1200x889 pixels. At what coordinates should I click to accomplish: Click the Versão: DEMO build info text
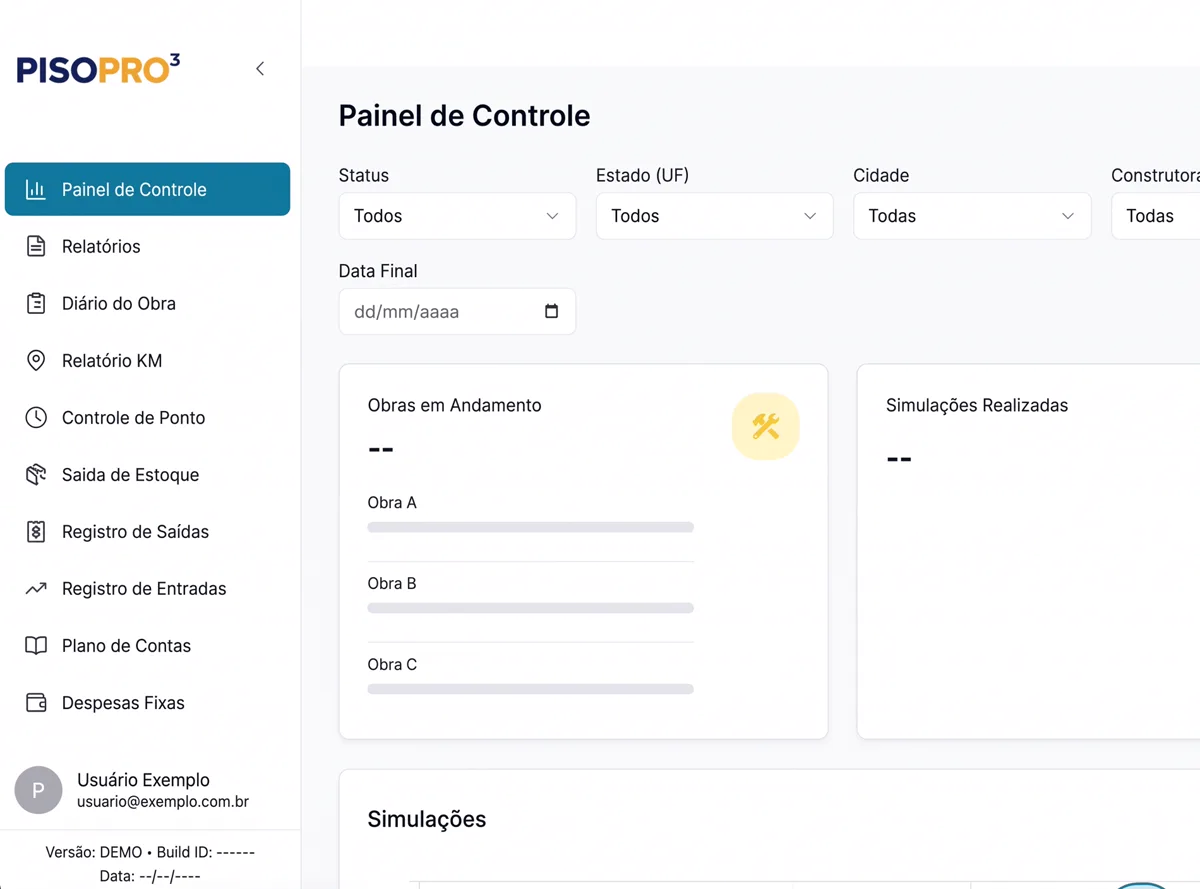point(150,852)
